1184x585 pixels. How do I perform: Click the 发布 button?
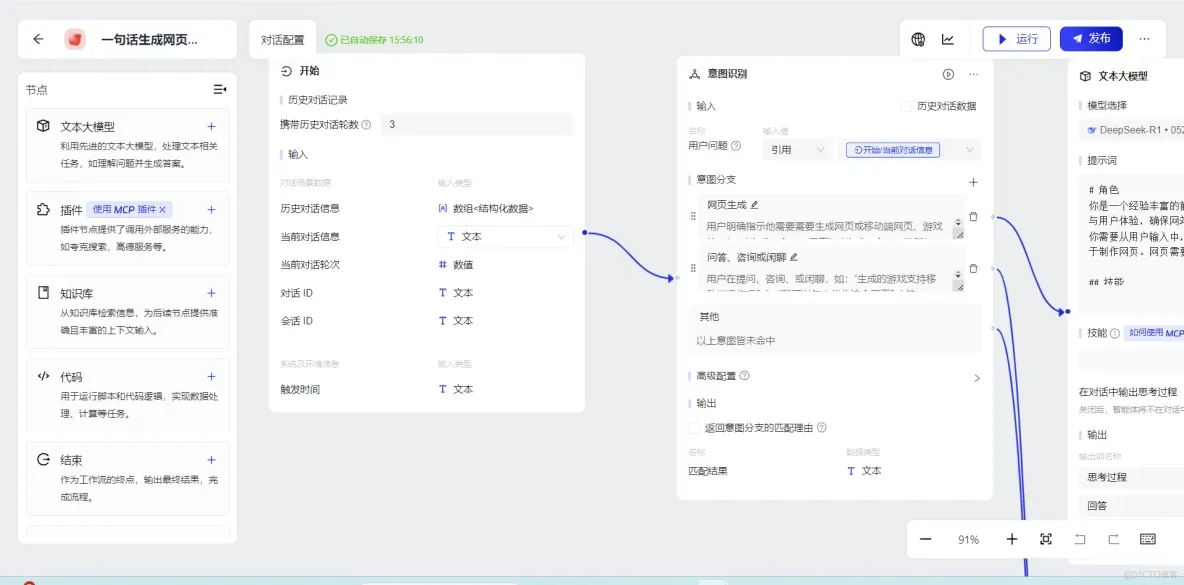[x=1091, y=39]
